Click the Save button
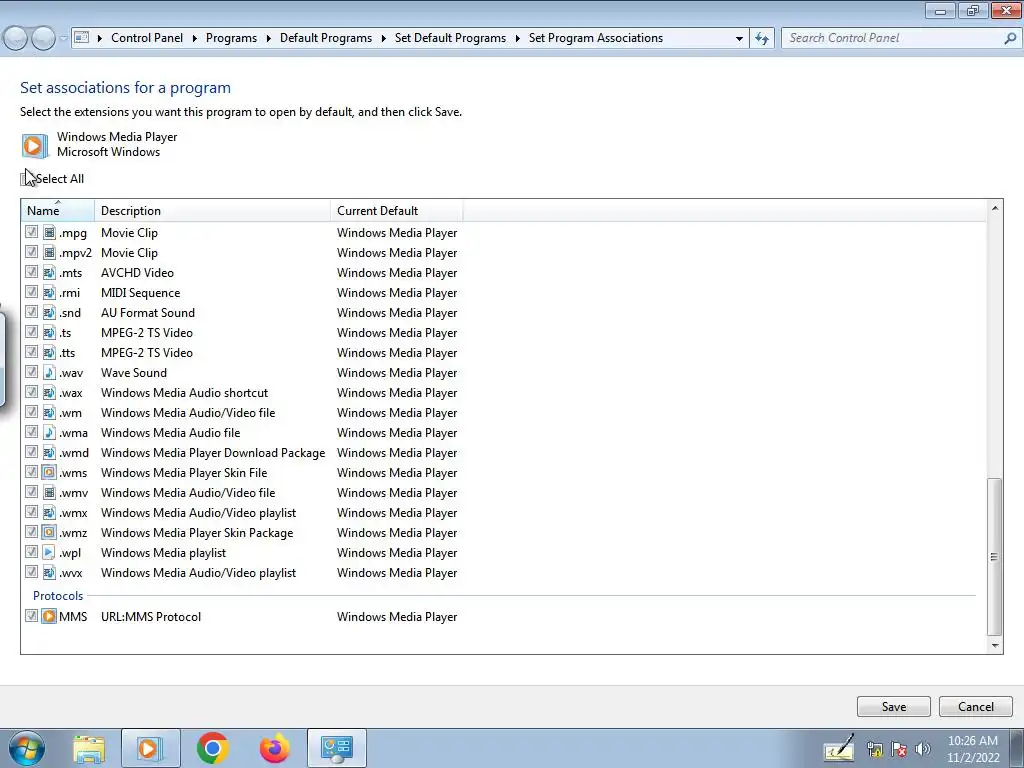1024x768 pixels. point(893,707)
